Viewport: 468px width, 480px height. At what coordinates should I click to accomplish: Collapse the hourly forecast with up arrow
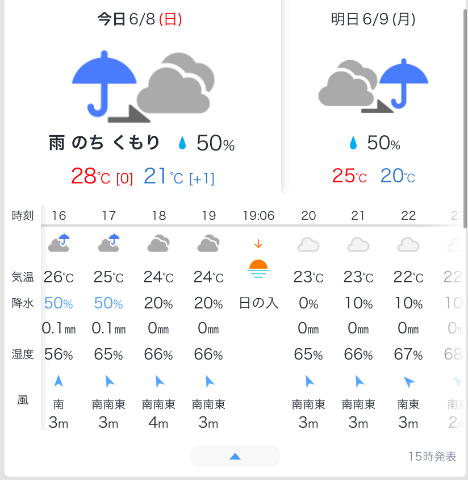coord(235,456)
